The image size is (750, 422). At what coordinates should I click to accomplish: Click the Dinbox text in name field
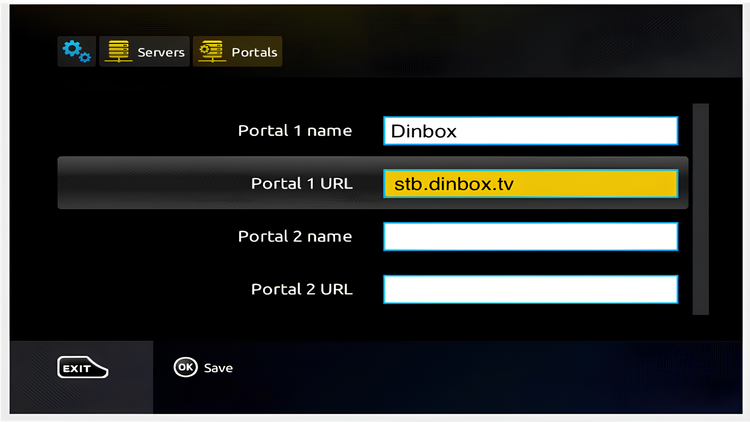pyautogui.click(x=423, y=131)
